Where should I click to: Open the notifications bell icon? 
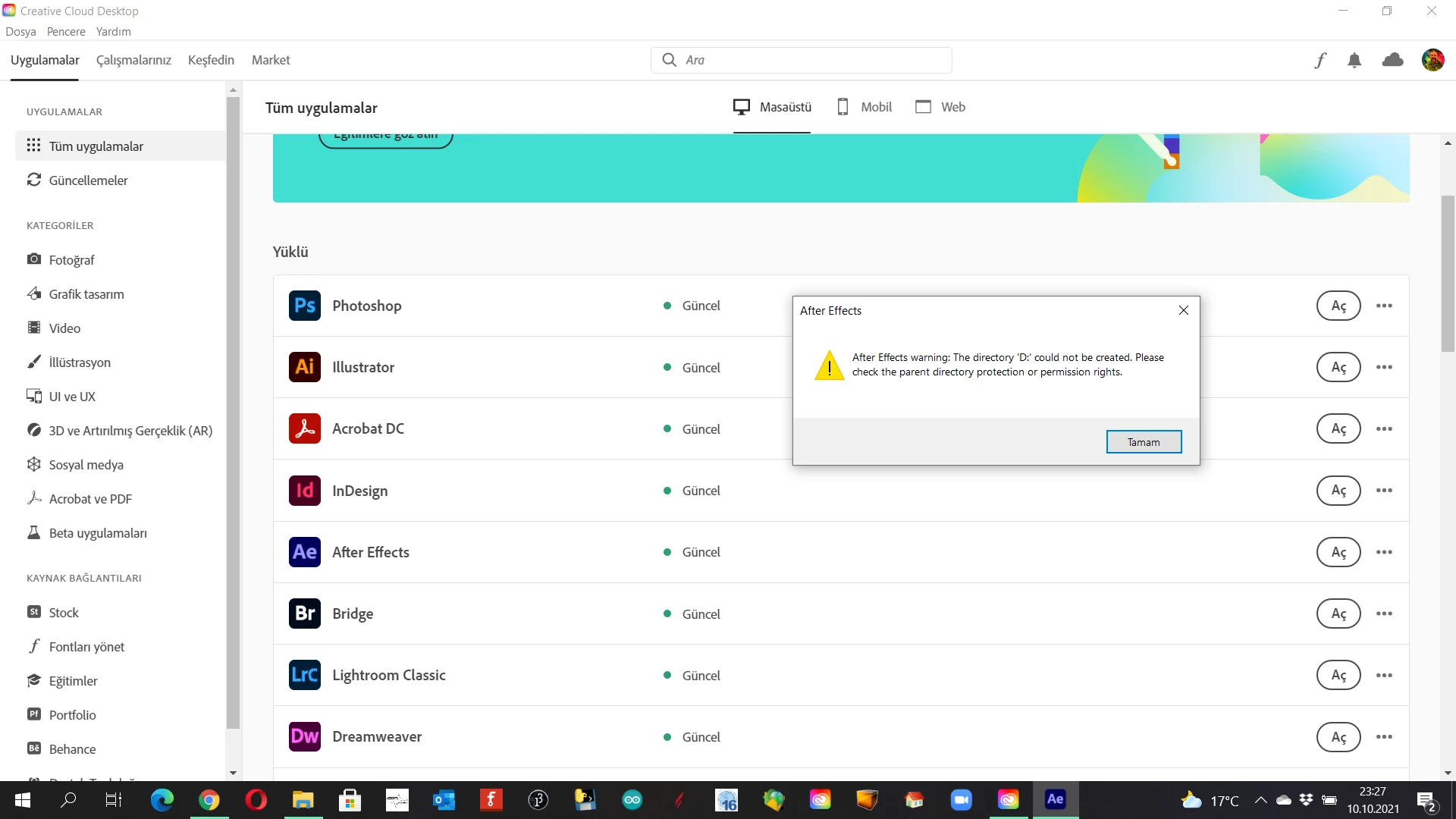(x=1354, y=60)
